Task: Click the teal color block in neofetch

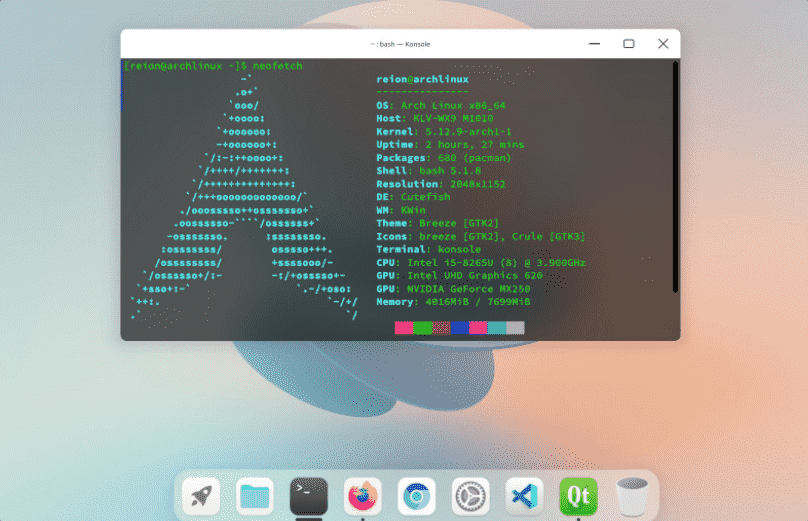Action: 497,328
